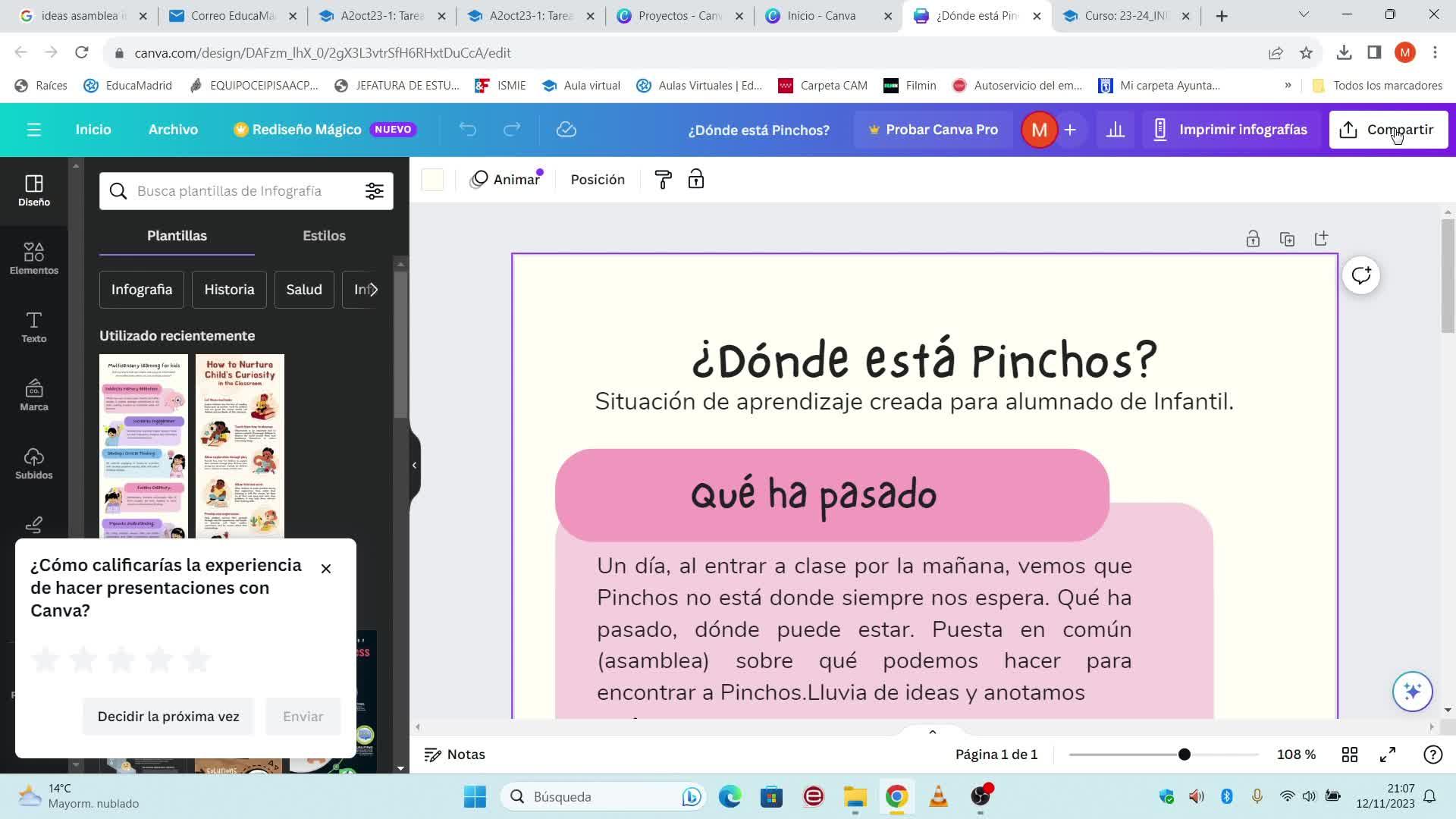
Task: Duplicate page using icon above canvas
Action: click(x=1287, y=239)
